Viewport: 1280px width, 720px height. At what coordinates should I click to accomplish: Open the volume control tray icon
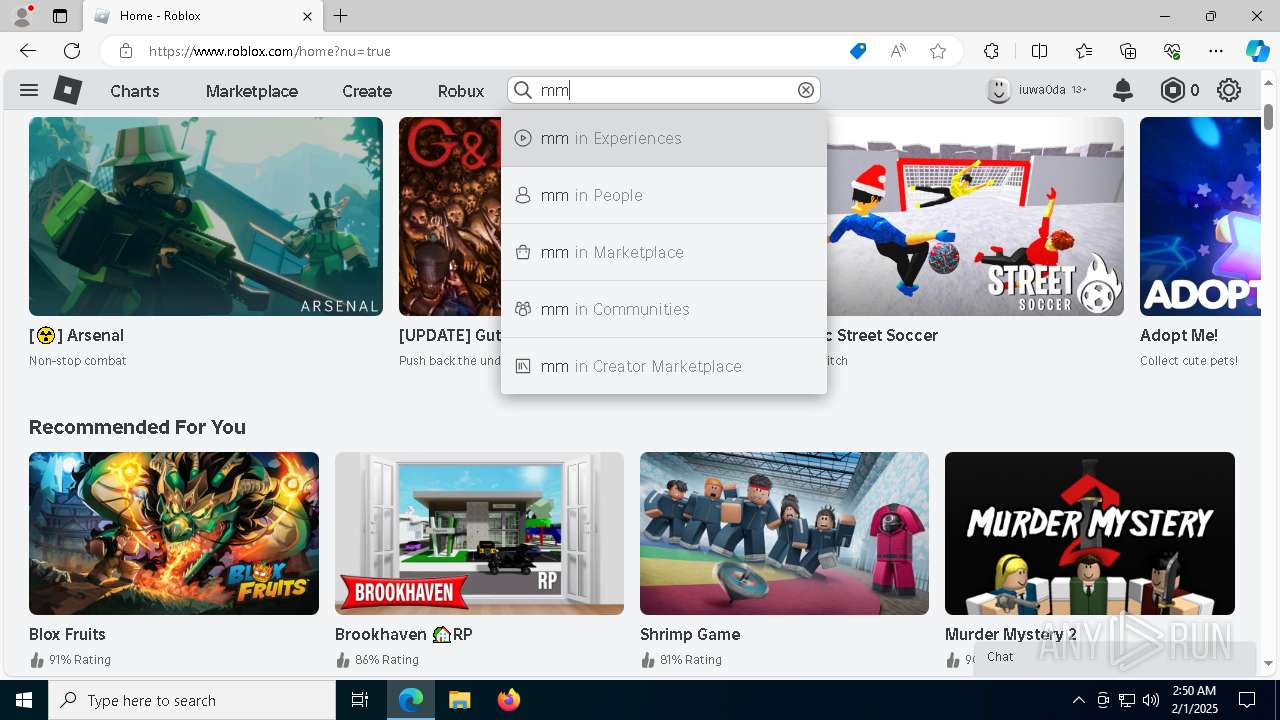coord(1151,700)
